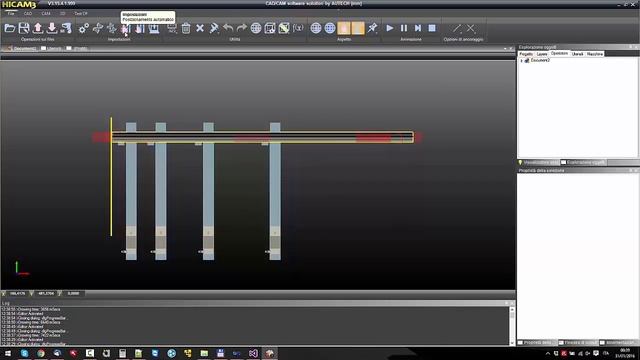This screenshot has height=360, width=640.
Task: Play the animation
Action: tap(390, 28)
